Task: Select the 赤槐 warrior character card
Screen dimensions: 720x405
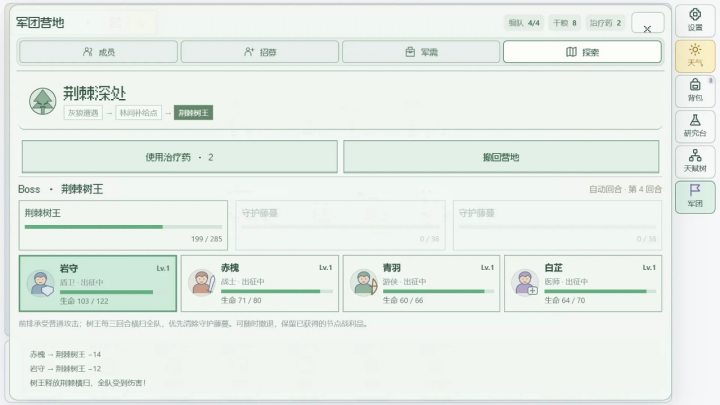Action: pyautogui.click(x=260, y=283)
